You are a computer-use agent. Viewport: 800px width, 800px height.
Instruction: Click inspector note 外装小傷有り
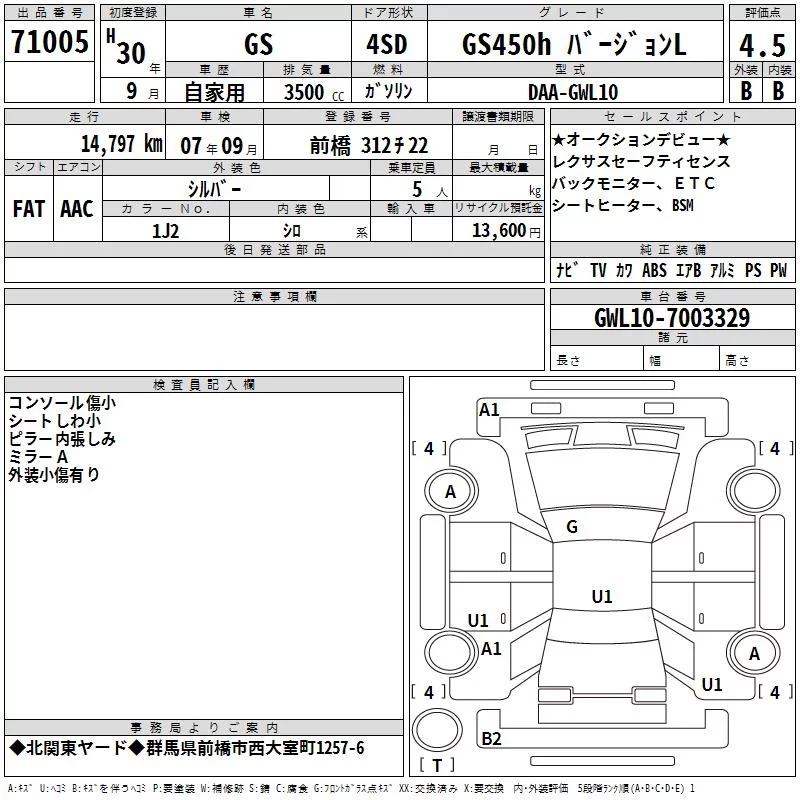pyautogui.click(x=54, y=474)
